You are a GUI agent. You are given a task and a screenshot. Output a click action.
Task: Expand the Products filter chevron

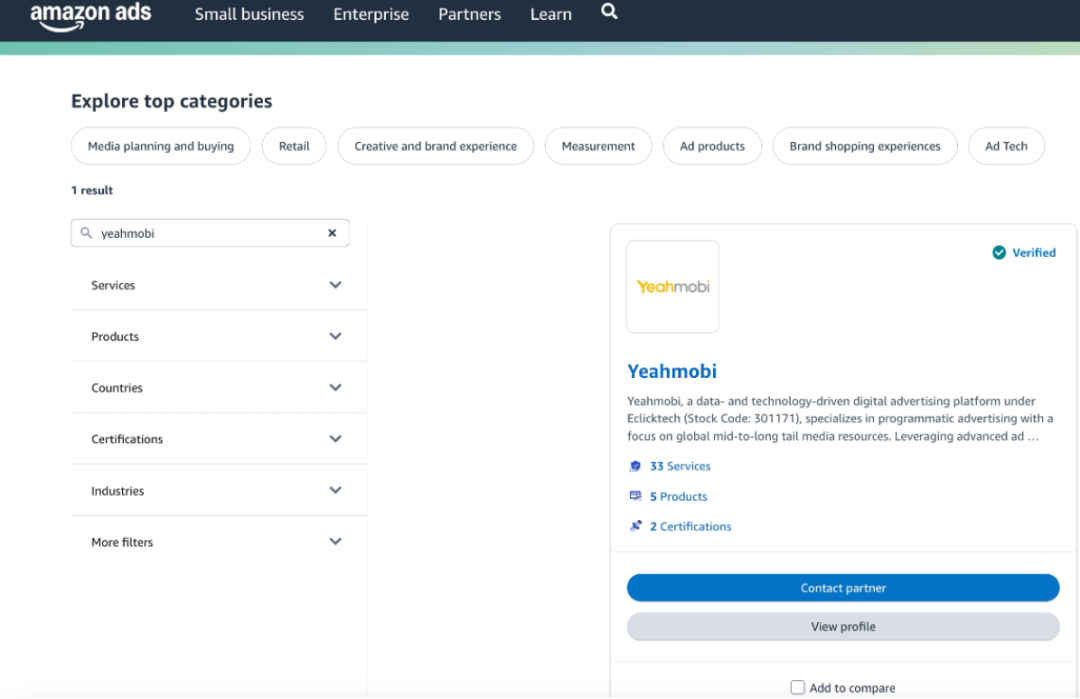335,336
